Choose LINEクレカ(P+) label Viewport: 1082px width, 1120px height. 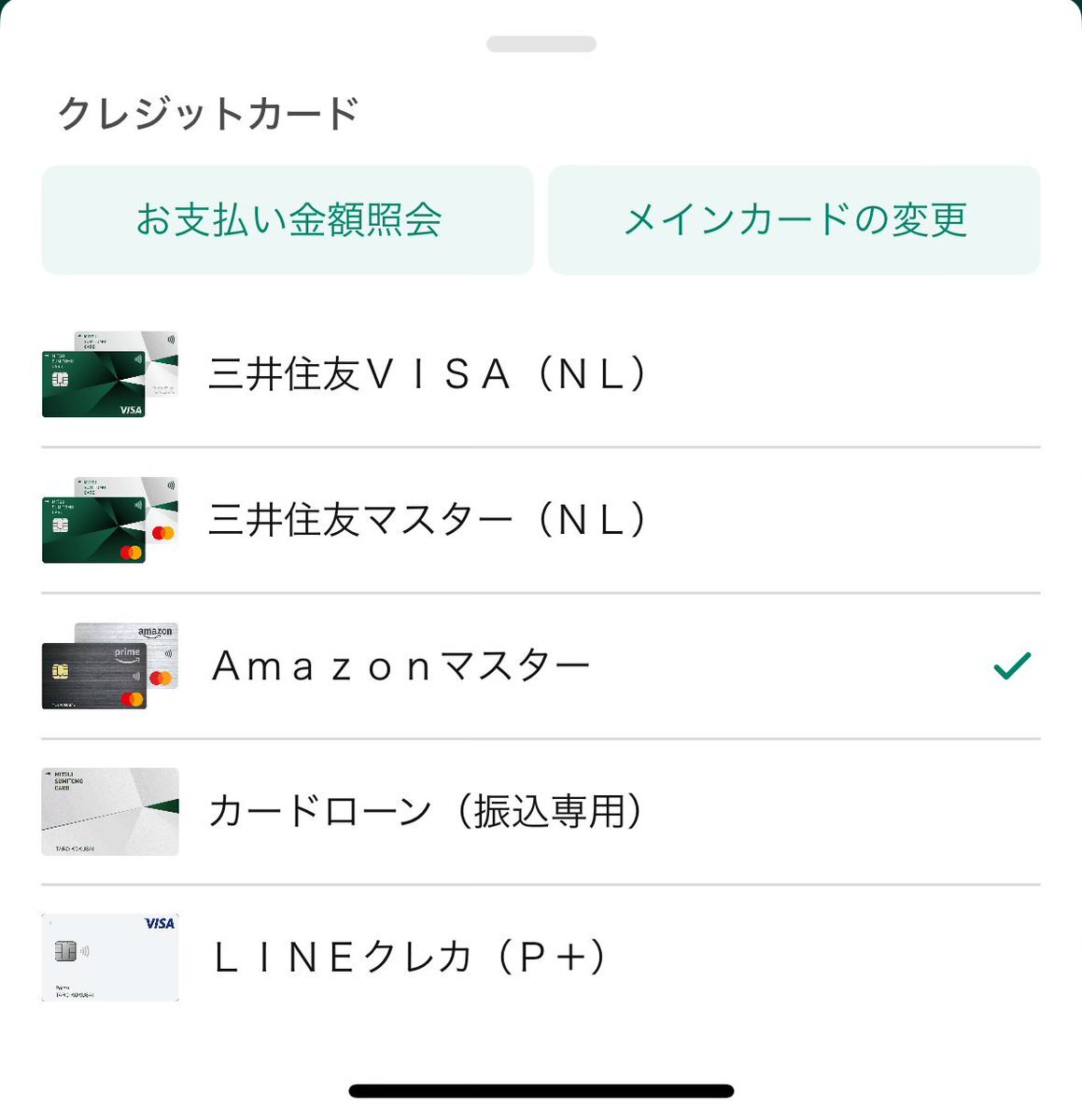tap(411, 958)
